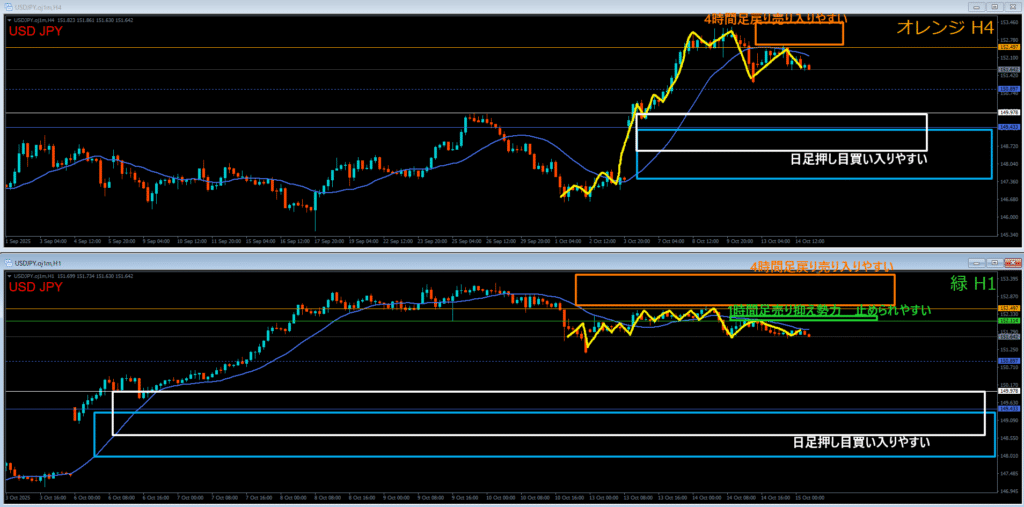The height and width of the screenshot is (507, 1024).
Task: Click the blue 149.433 price tag on H1 scale
Action: [x=1008, y=409]
